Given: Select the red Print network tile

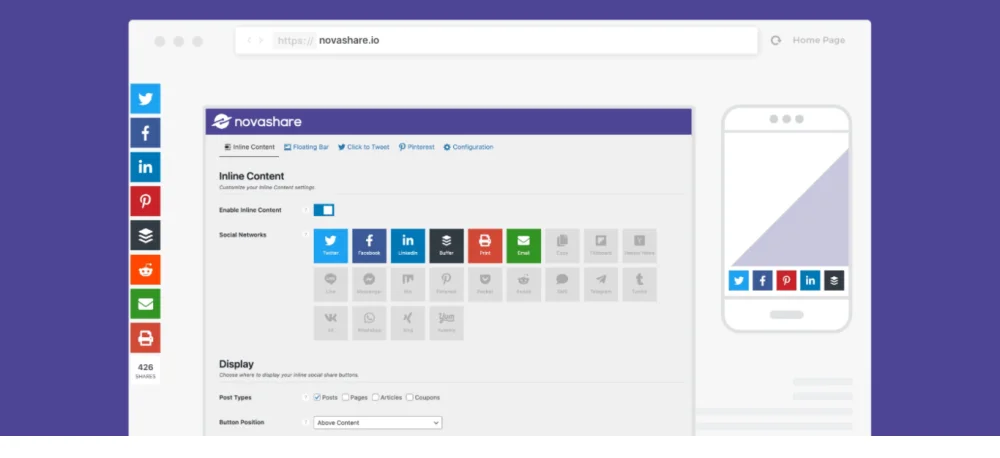Looking at the screenshot, I should tap(485, 246).
